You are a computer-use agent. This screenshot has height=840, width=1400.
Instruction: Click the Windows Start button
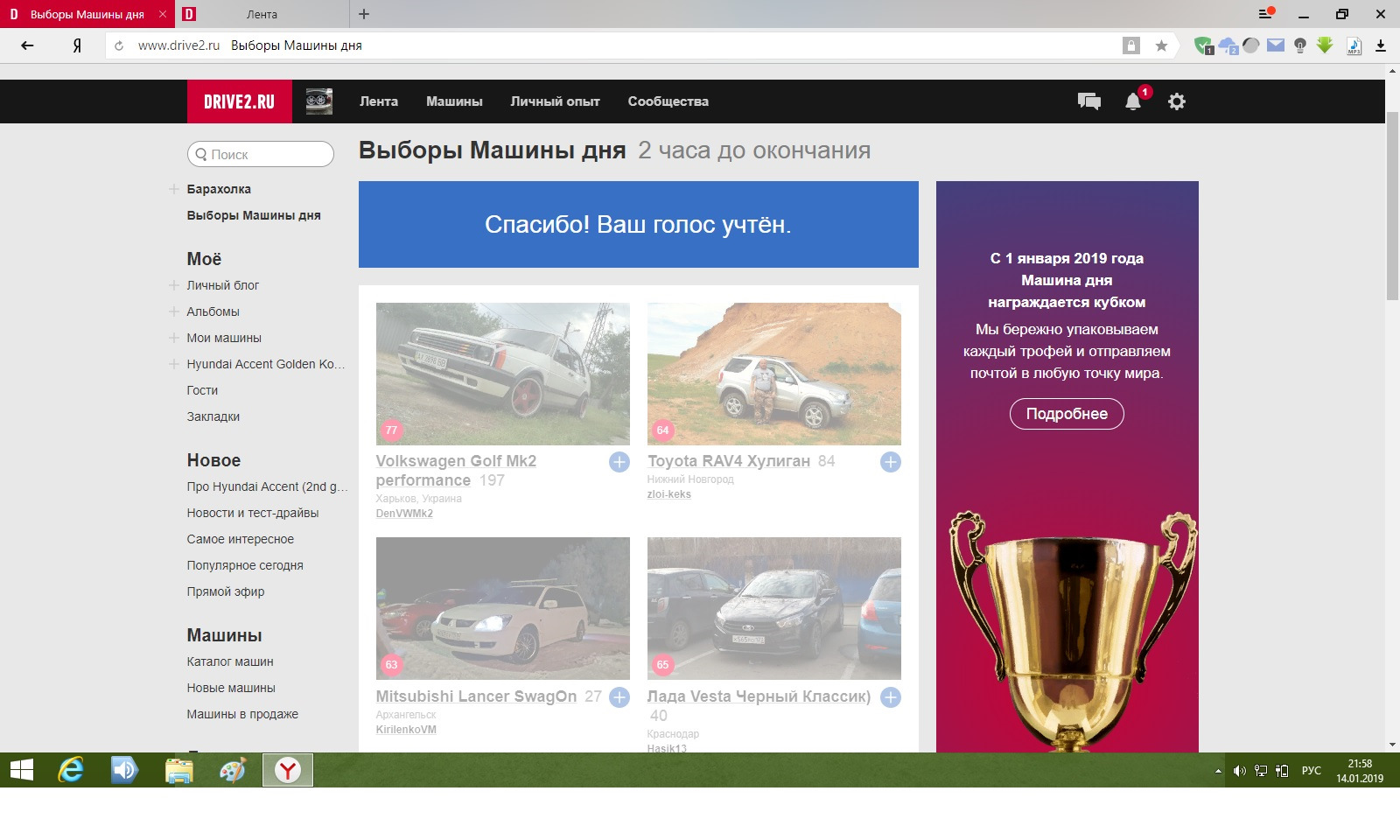[x=21, y=770]
